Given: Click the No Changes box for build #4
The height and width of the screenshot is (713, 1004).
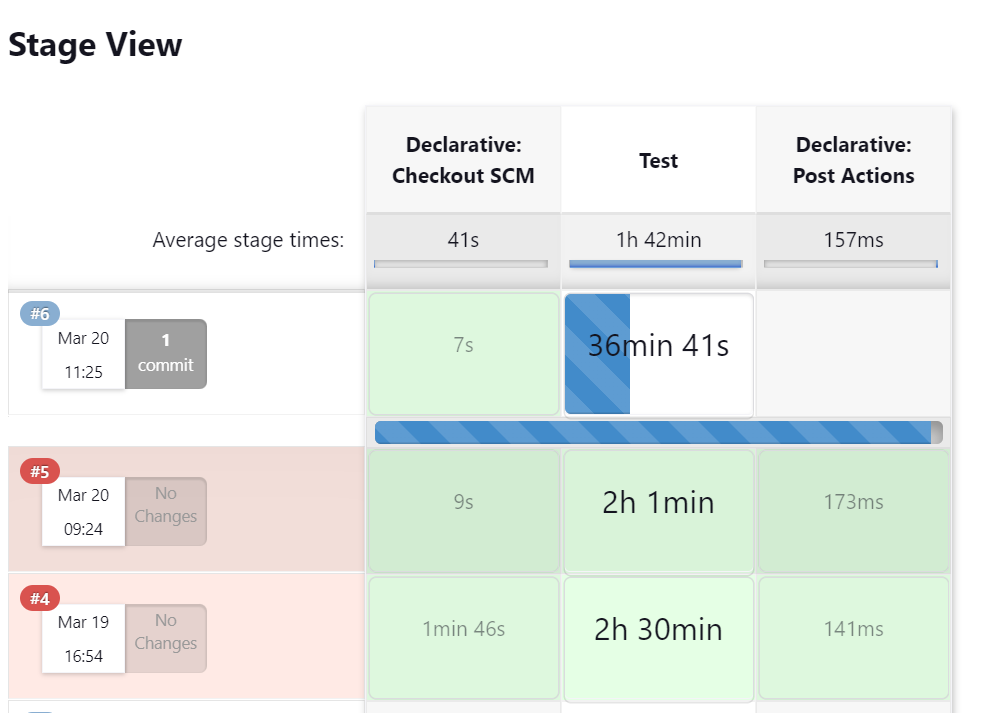Looking at the screenshot, I should click(166, 638).
